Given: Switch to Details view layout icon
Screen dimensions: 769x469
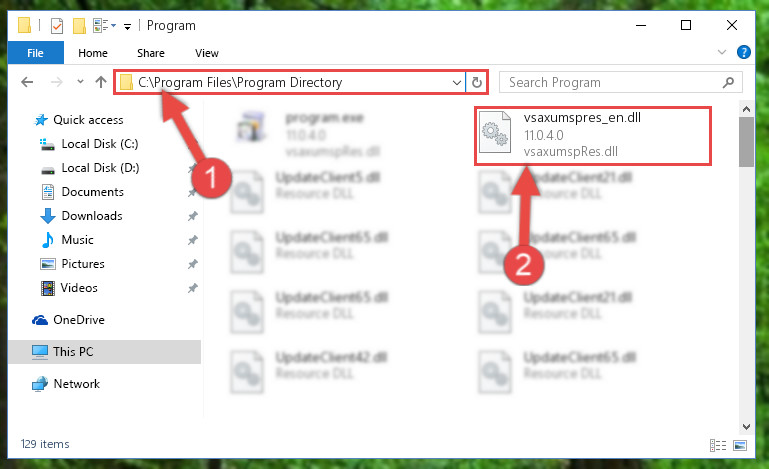Looking at the screenshot, I should (718, 445).
